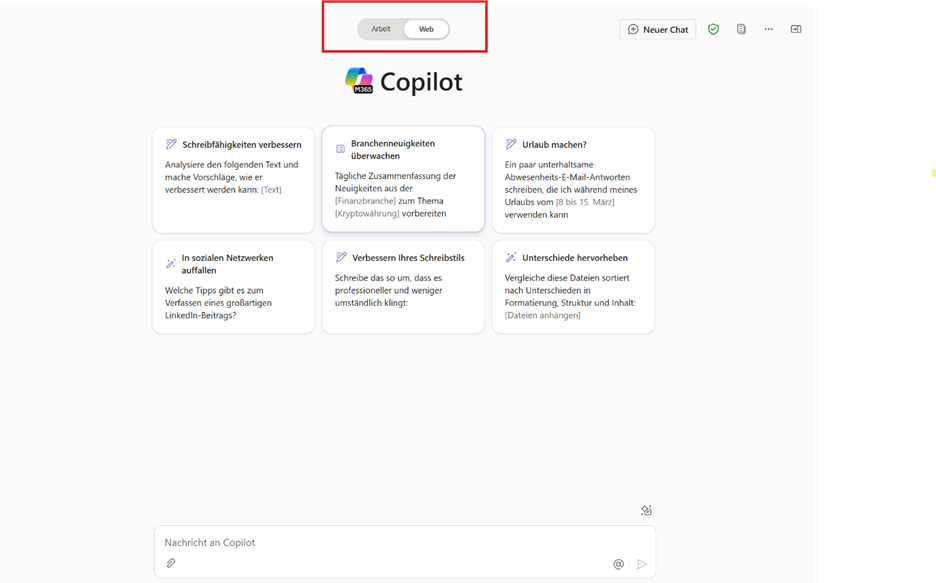Click the [Finanzbranche] placeholder text
Viewport: 936px width, 583px height.
coord(365,201)
